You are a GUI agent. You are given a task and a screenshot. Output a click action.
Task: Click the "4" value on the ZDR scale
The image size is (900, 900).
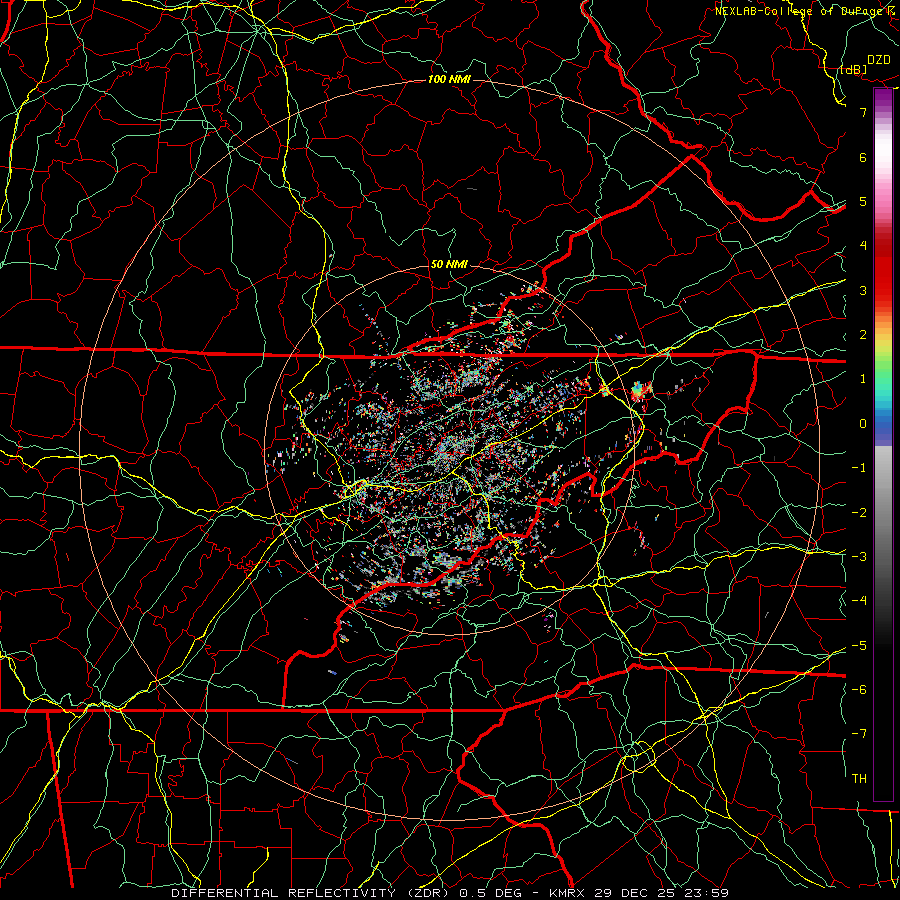point(863,246)
